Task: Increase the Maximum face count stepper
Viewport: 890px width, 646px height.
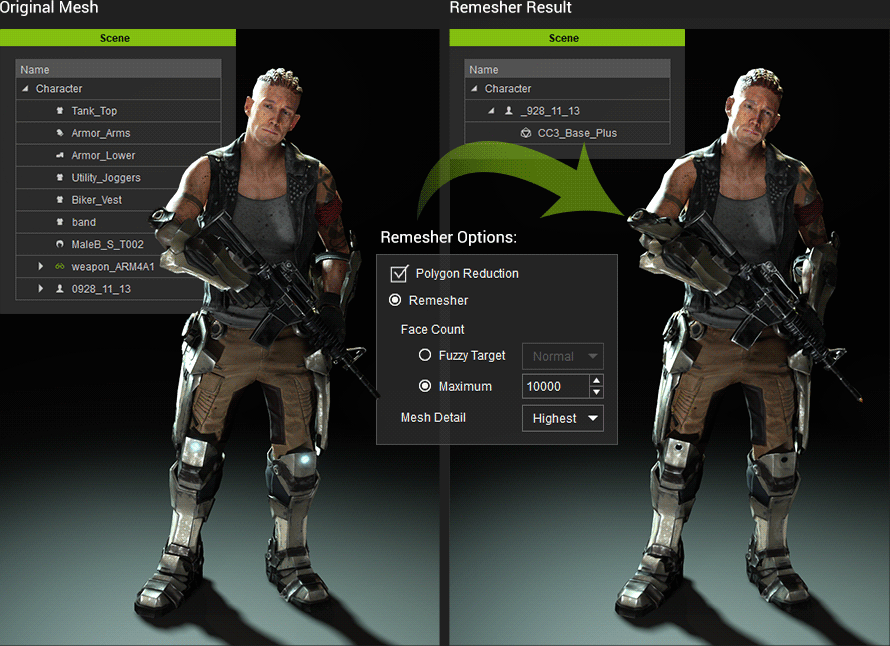Action: [596, 381]
